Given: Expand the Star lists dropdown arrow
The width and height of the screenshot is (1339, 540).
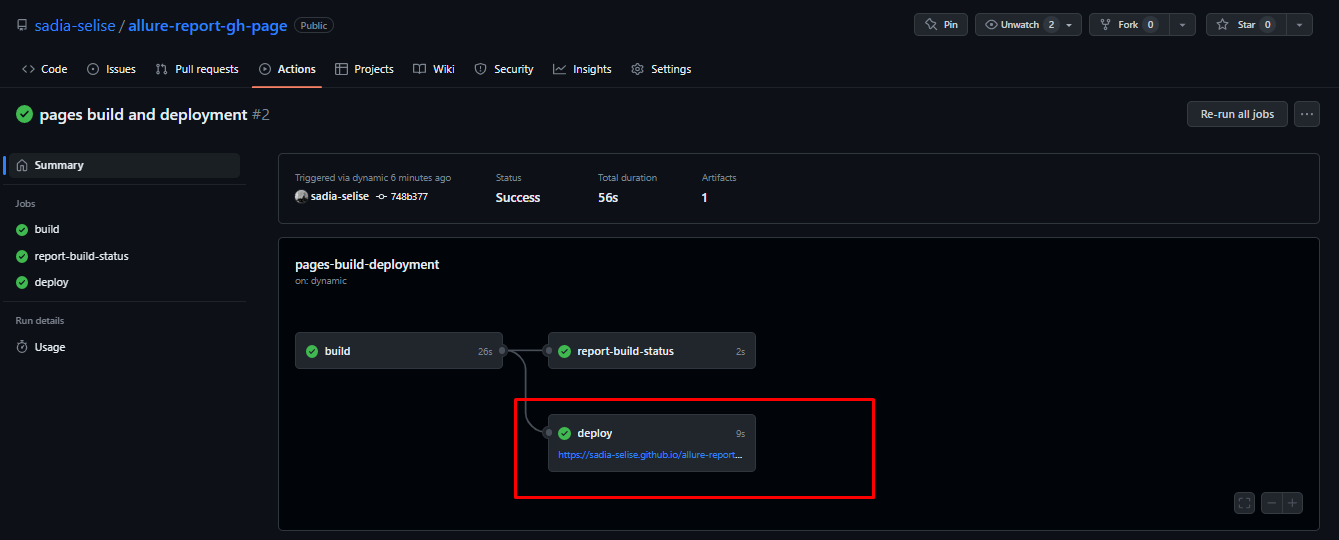Looking at the screenshot, I should (1299, 25).
